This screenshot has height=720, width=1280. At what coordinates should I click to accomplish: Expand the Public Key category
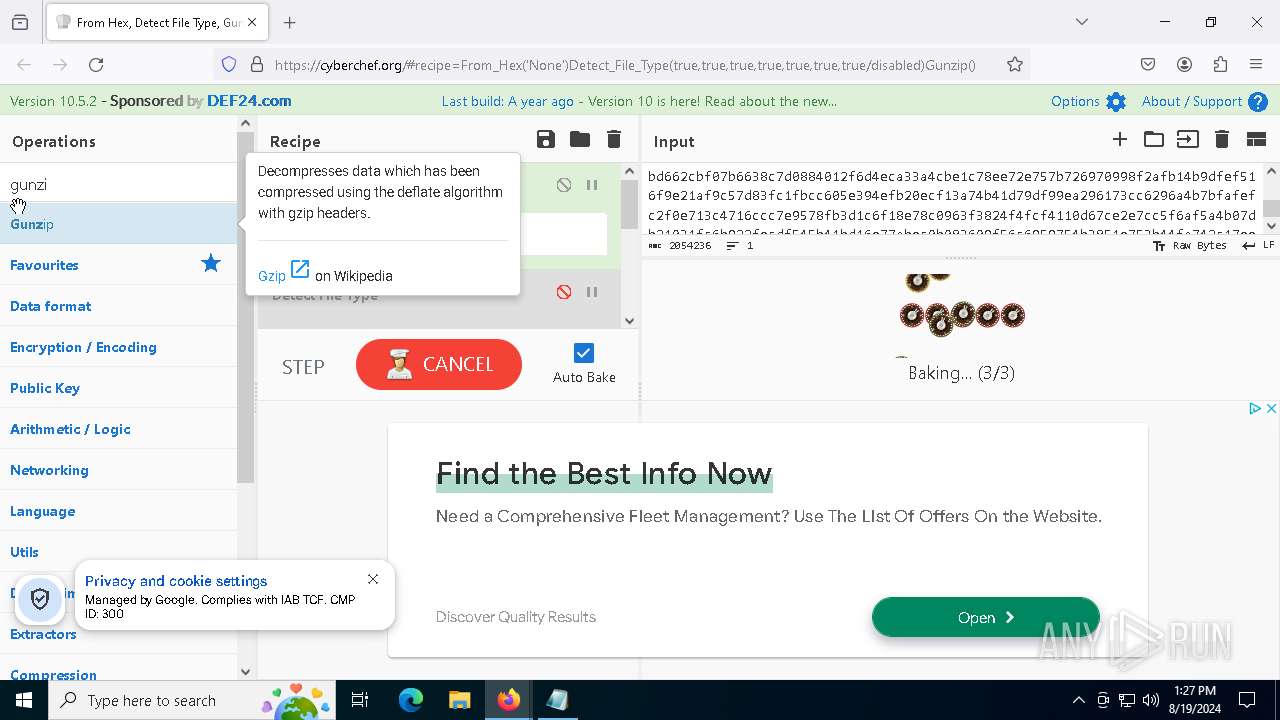pyautogui.click(x=119, y=388)
